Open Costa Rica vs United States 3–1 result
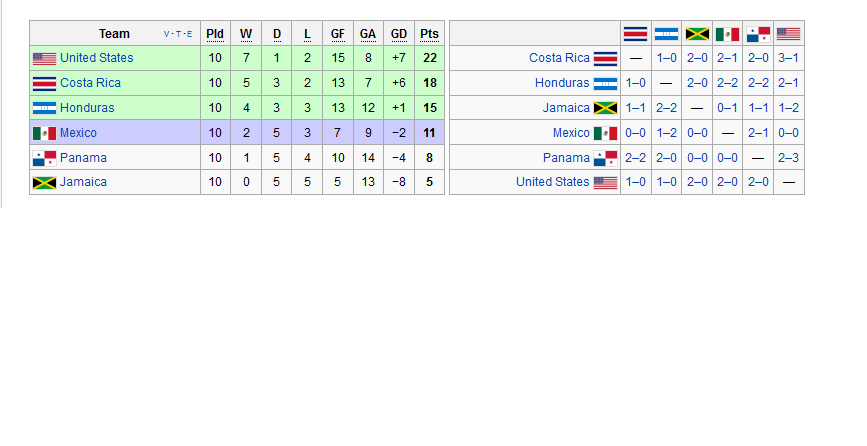The height and width of the screenshot is (446, 867). [788, 58]
